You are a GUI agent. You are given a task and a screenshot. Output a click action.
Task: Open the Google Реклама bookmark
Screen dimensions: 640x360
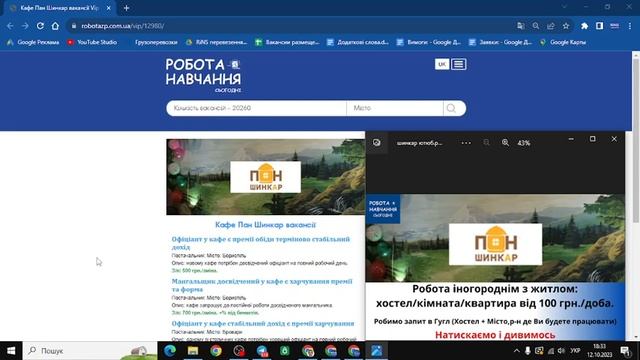tap(33, 42)
